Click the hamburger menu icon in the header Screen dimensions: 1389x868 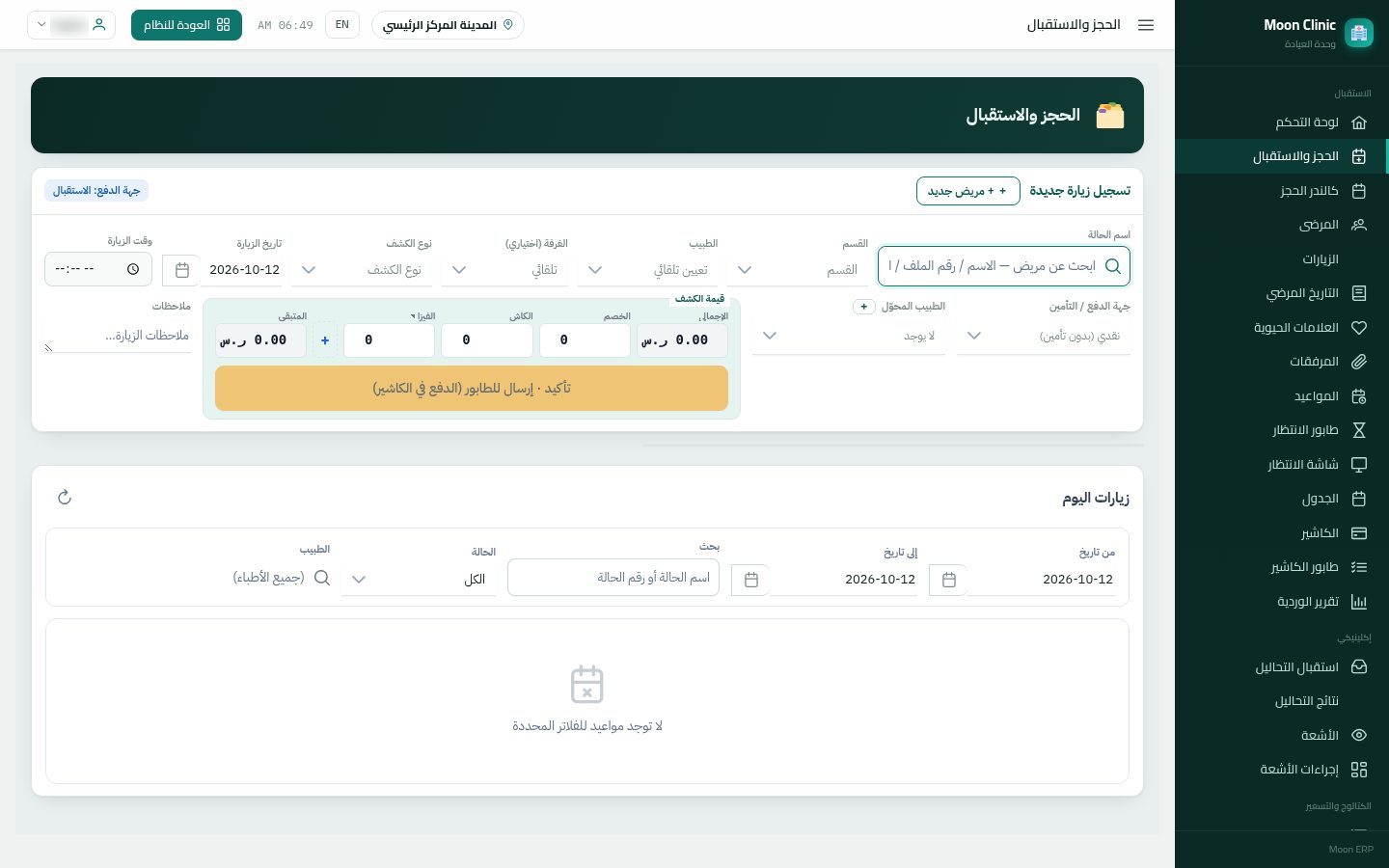tap(1146, 25)
